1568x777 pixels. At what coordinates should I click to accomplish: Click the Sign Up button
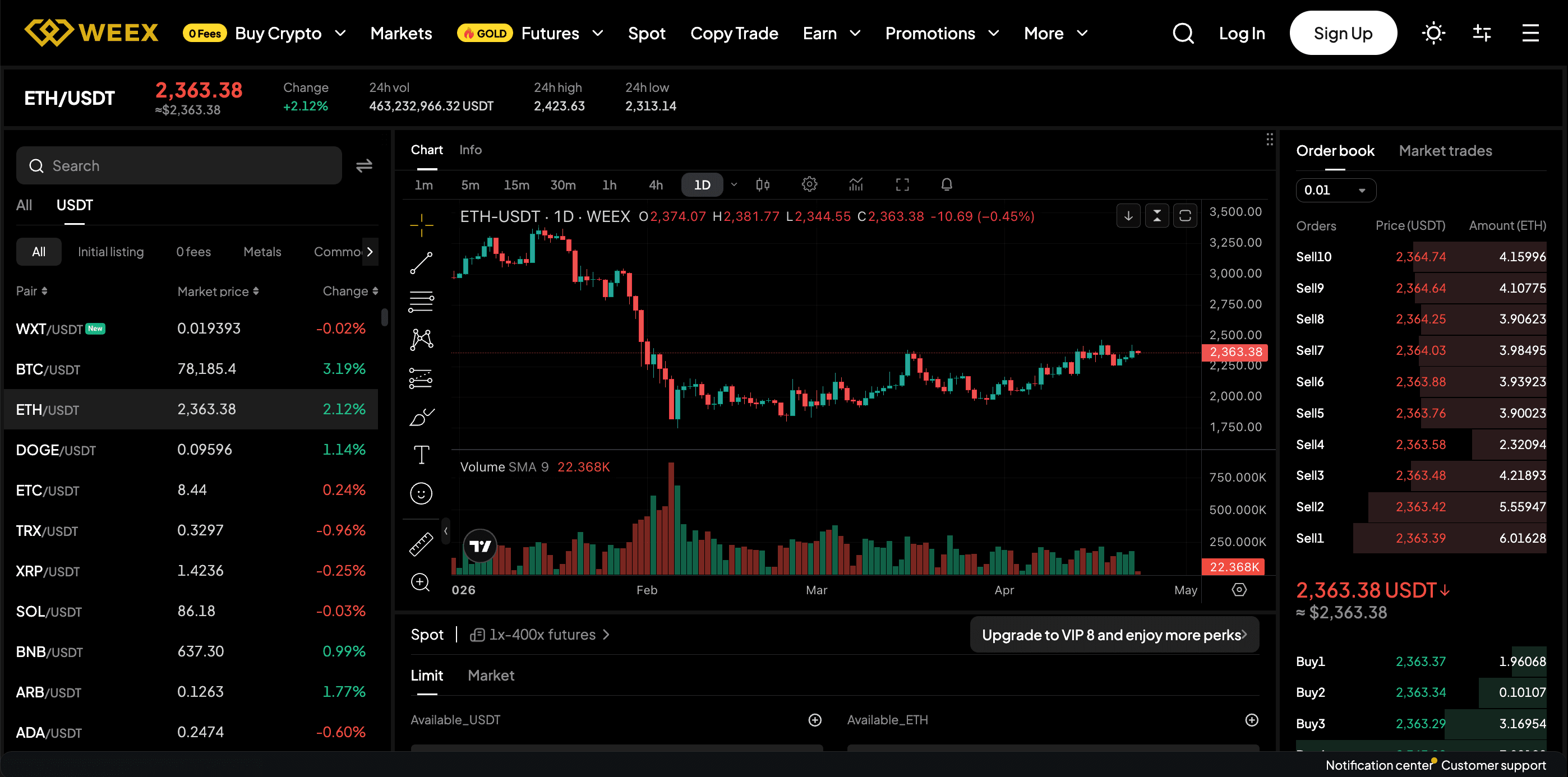1343,33
